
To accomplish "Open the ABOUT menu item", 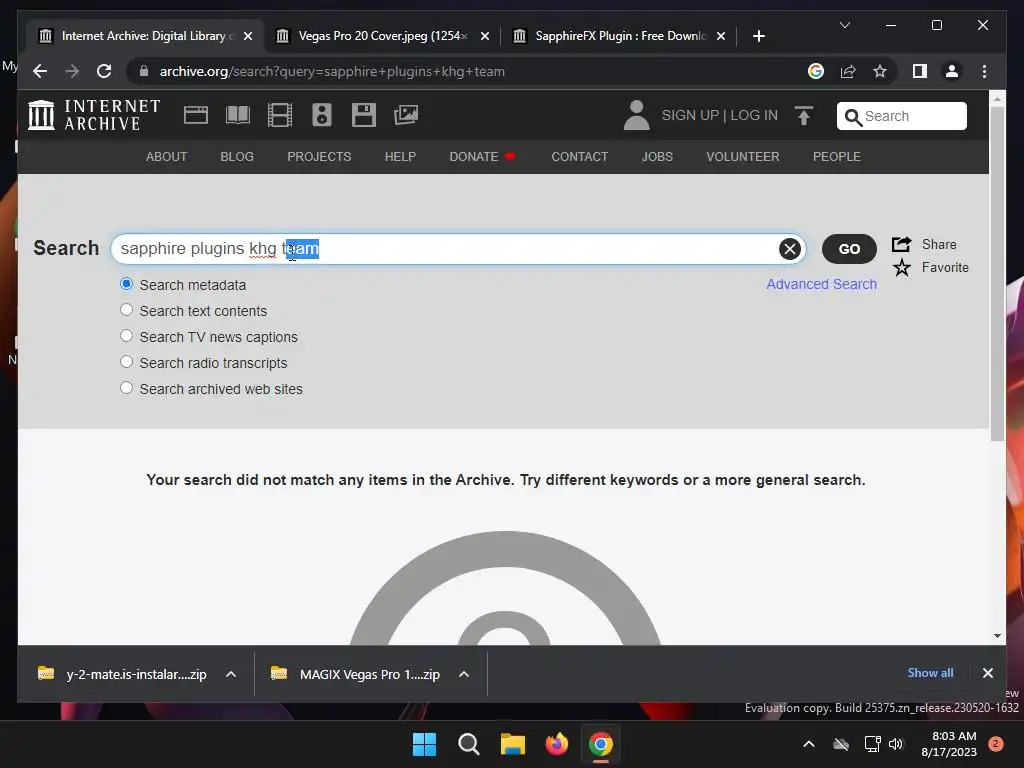I will coord(167,157).
